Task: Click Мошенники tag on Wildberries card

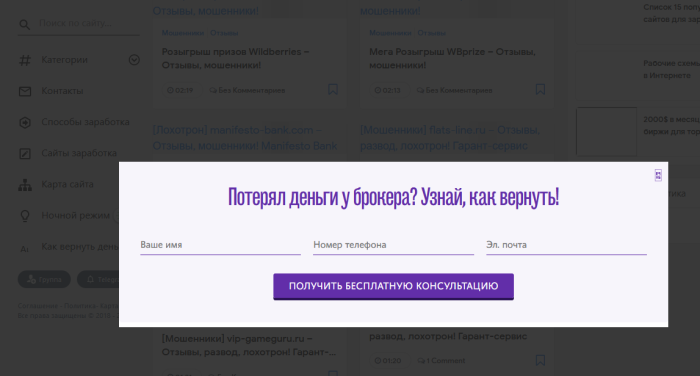Action: coord(183,33)
